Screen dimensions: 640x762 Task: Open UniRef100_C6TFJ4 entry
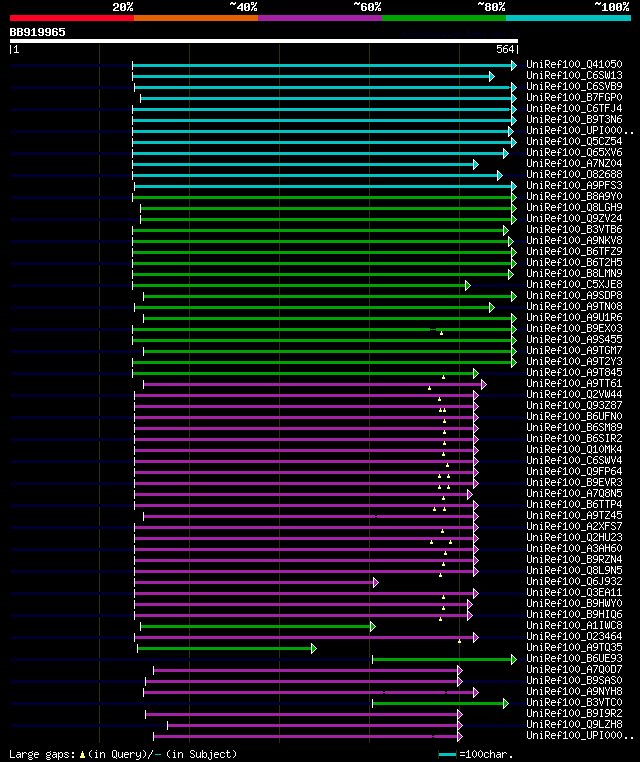574,108
